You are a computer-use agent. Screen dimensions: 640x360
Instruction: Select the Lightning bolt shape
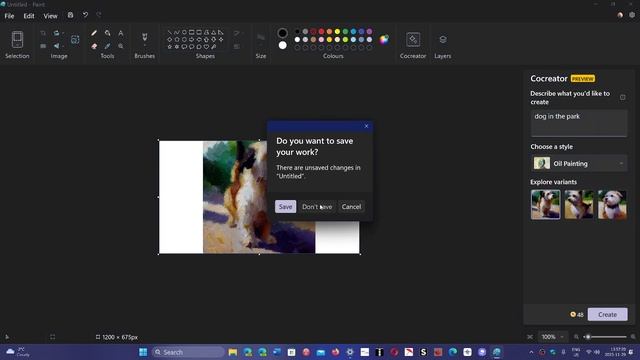pyautogui.click(x=213, y=47)
